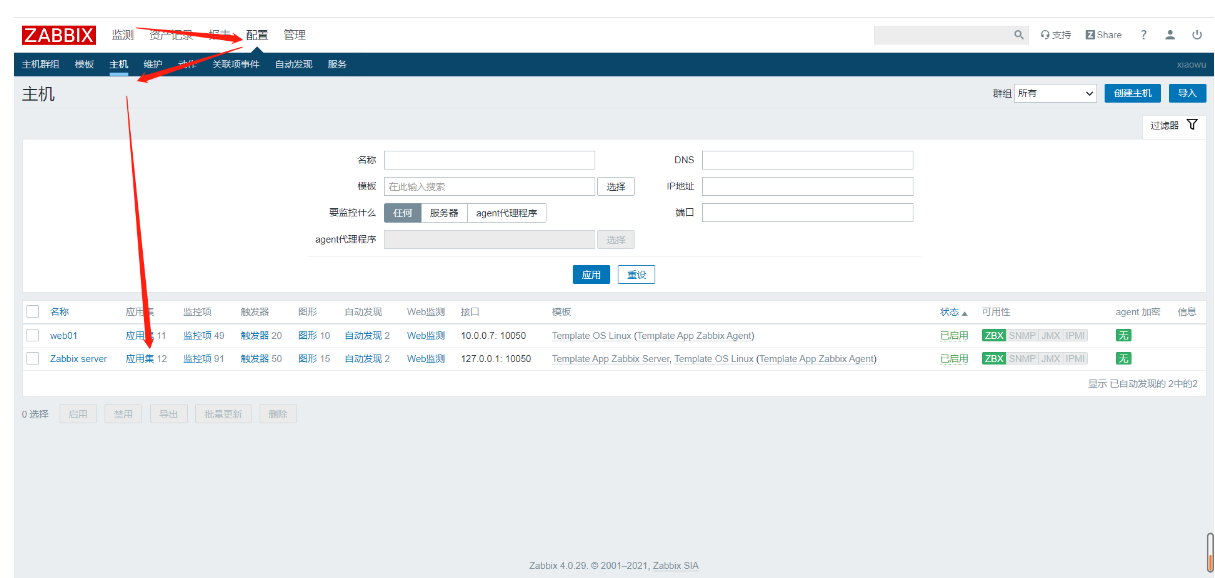Go to 服务 submenu
Viewport: 1215px width, 578px height.
click(x=337, y=64)
